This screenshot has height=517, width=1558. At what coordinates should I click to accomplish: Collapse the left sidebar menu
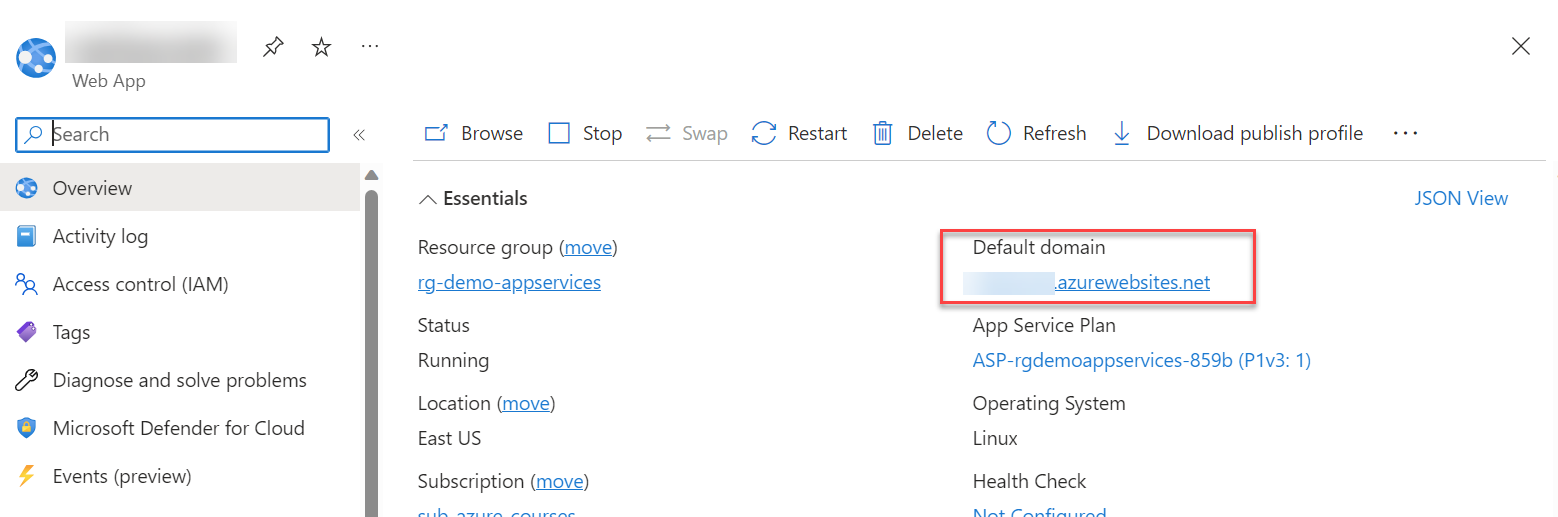tap(358, 135)
